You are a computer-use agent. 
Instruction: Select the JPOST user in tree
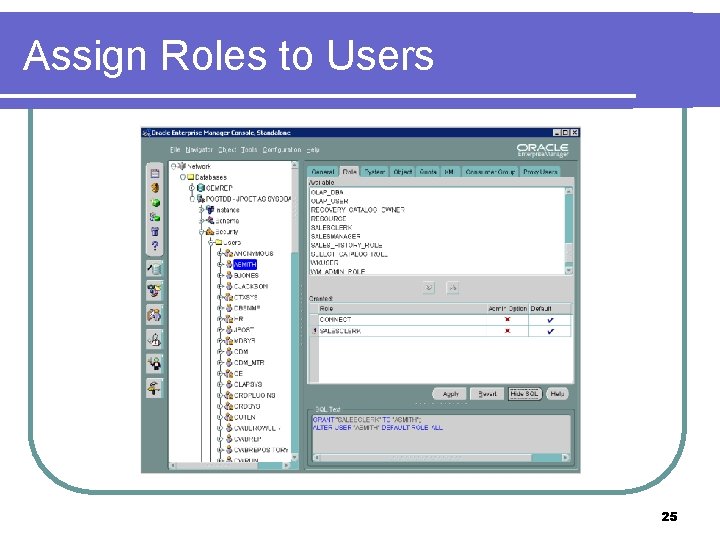244,330
